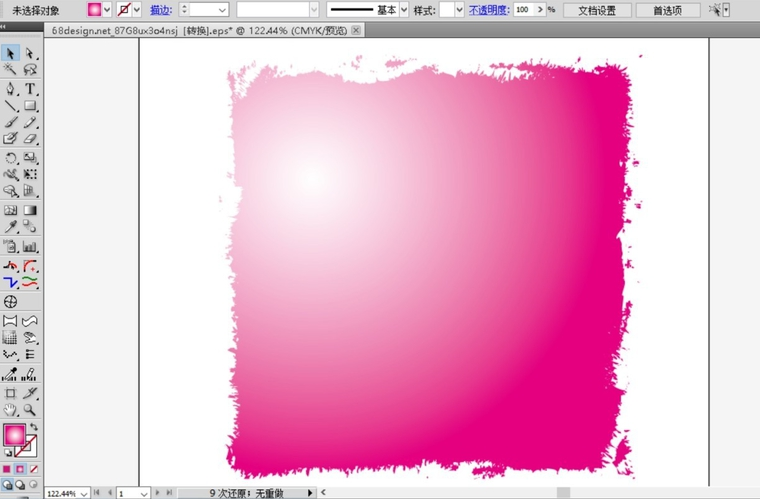Image resolution: width=760 pixels, height=499 pixels.
Task: Pick the Type (T) tool
Action: point(30,89)
